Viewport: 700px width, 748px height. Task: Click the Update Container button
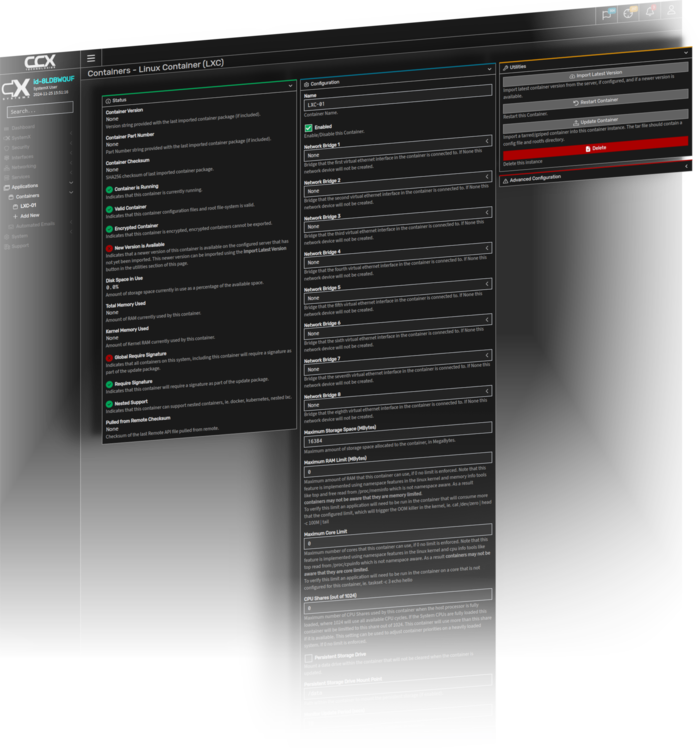(596, 121)
